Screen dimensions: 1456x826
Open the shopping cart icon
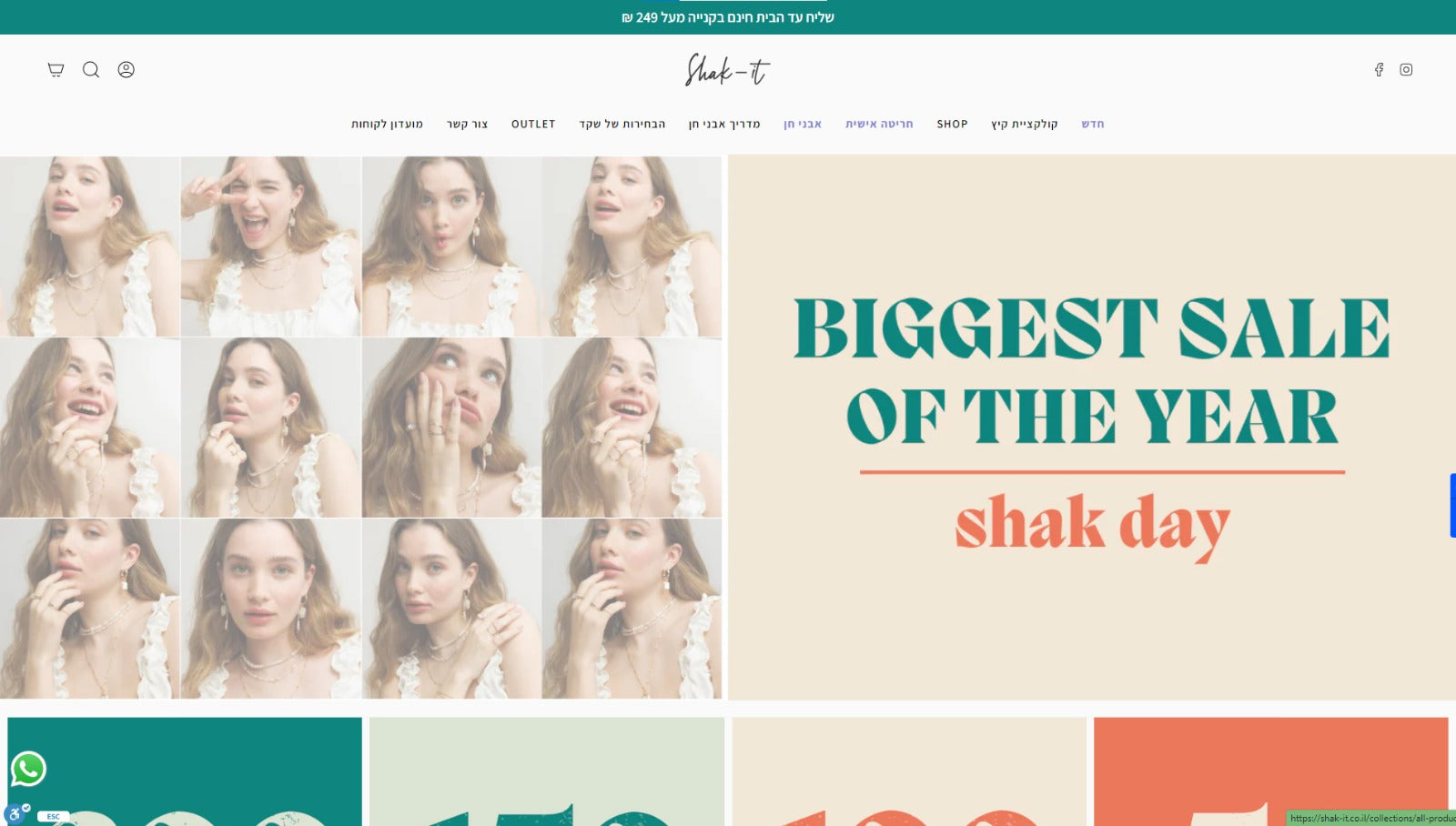point(56,70)
